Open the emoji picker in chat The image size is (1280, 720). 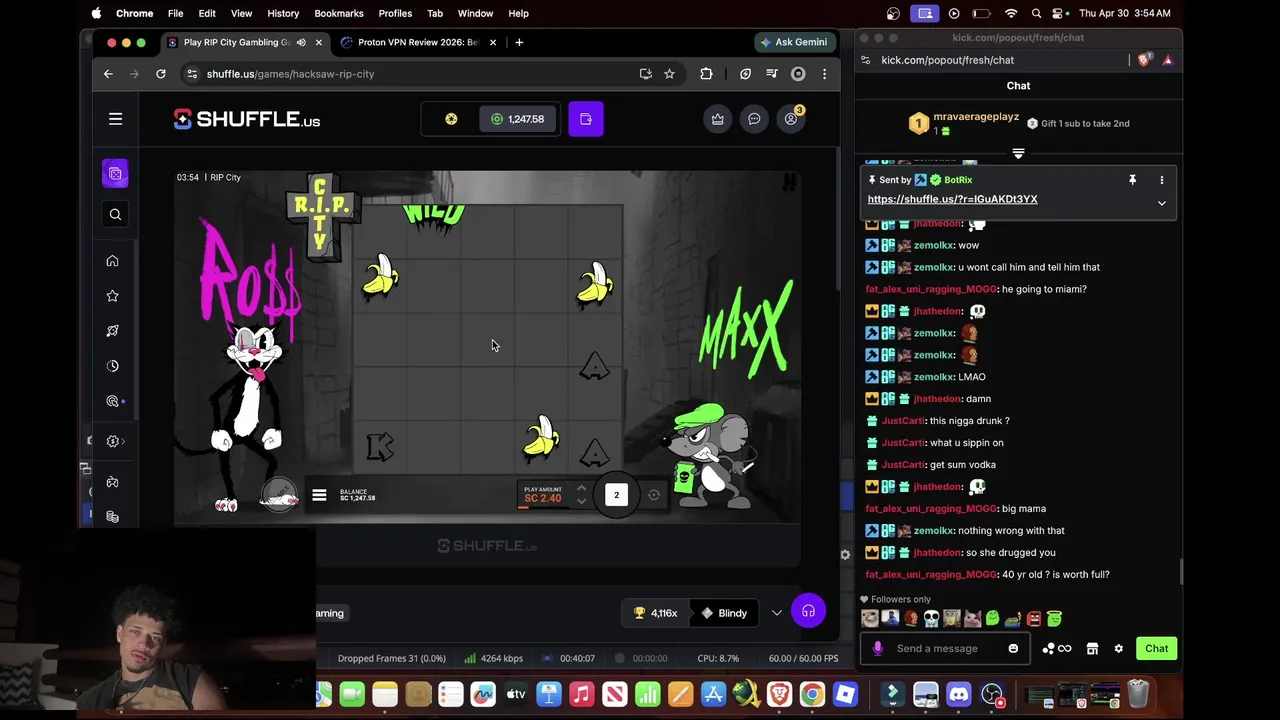[1013, 648]
